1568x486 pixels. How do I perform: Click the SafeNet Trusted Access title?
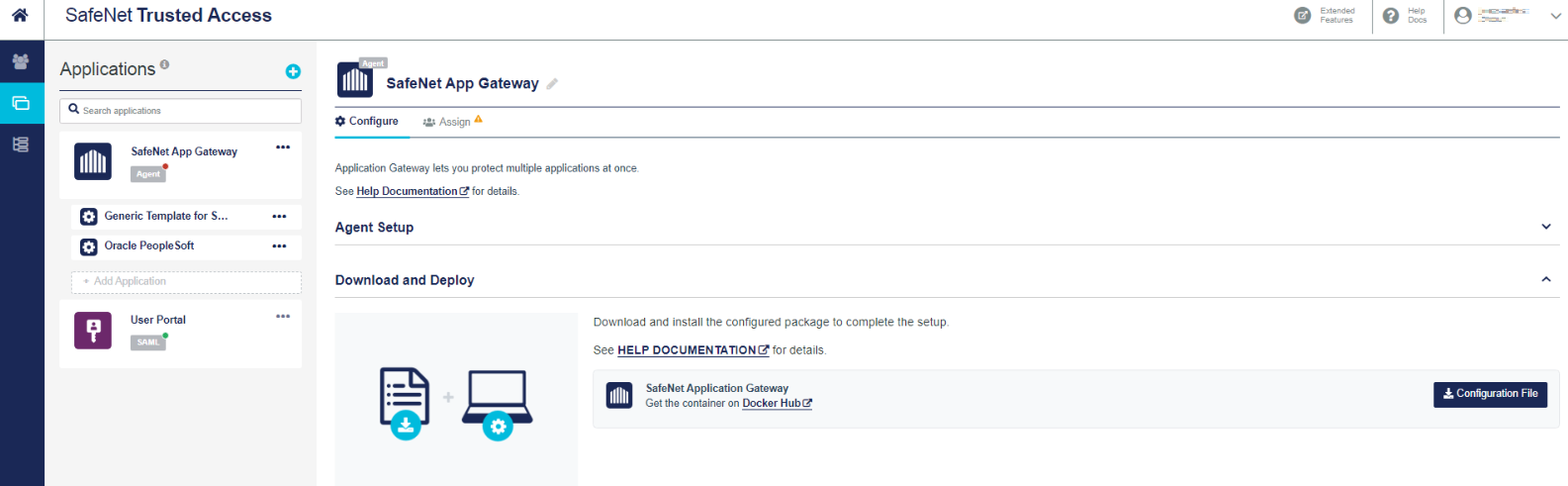168,16
